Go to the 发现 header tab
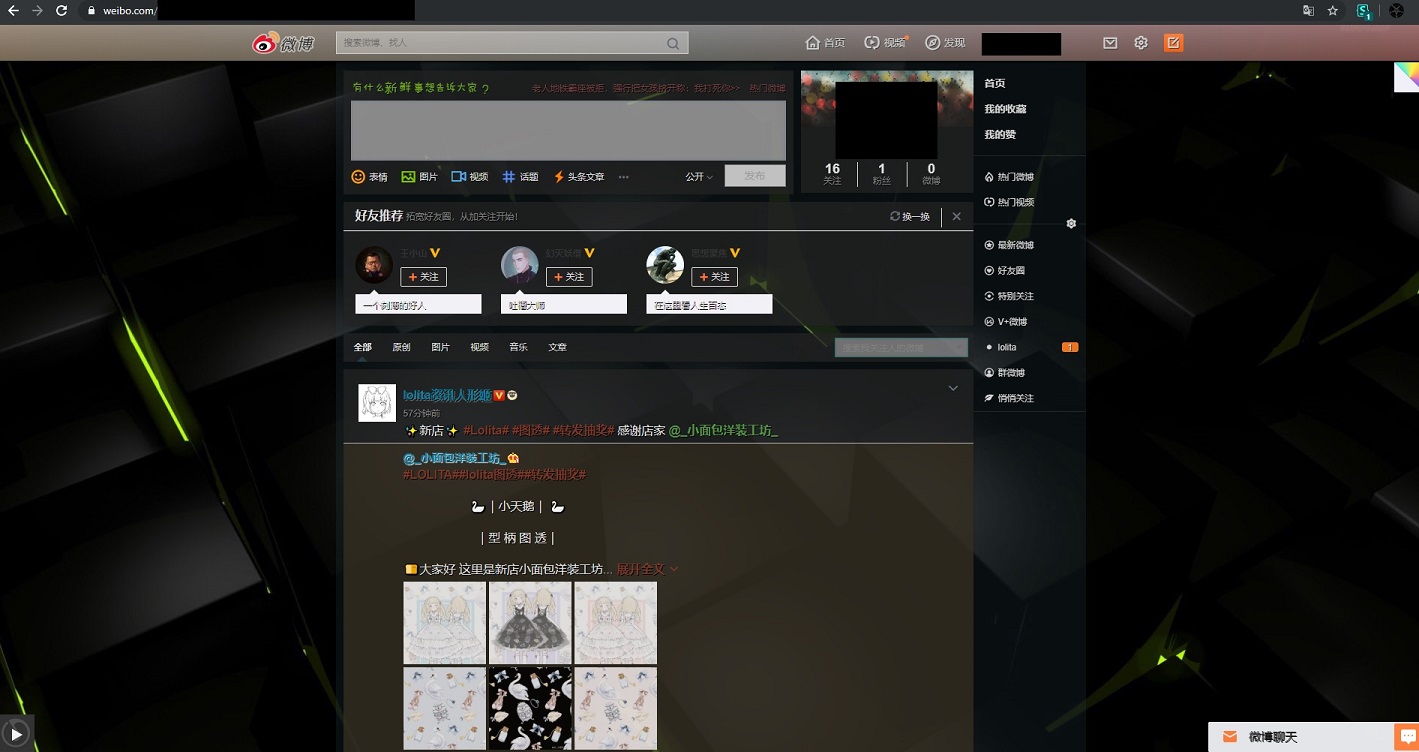The width and height of the screenshot is (1419, 752). click(x=945, y=43)
